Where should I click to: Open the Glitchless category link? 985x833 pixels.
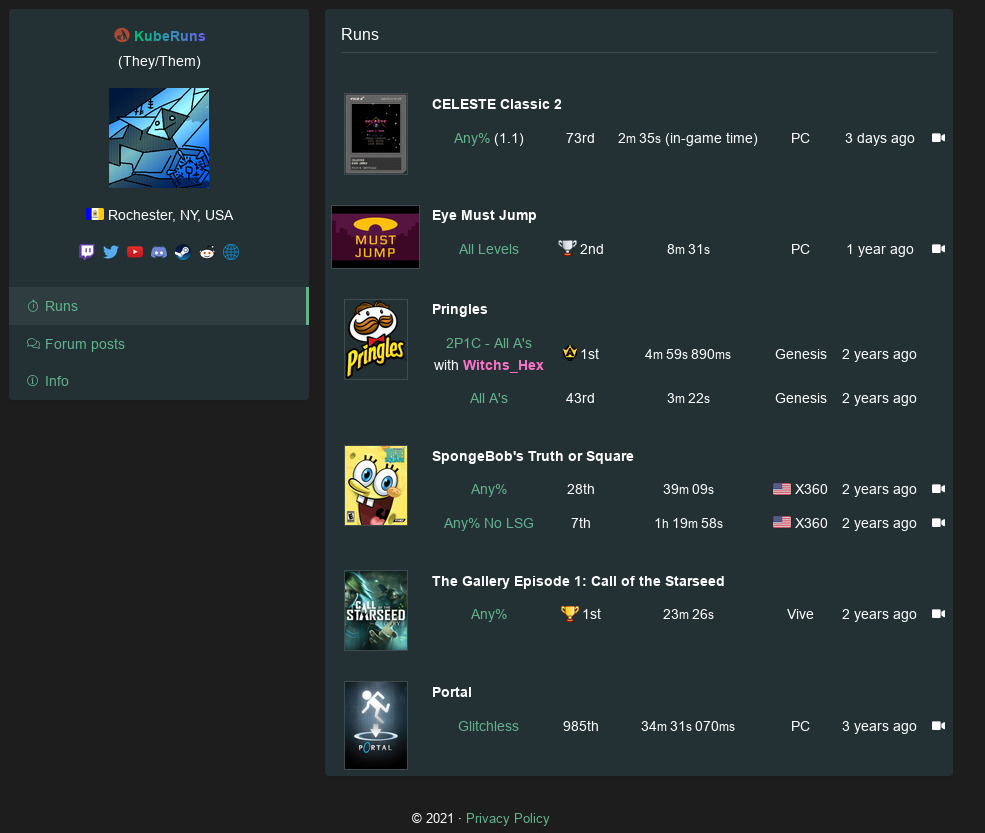pos(489,726)
